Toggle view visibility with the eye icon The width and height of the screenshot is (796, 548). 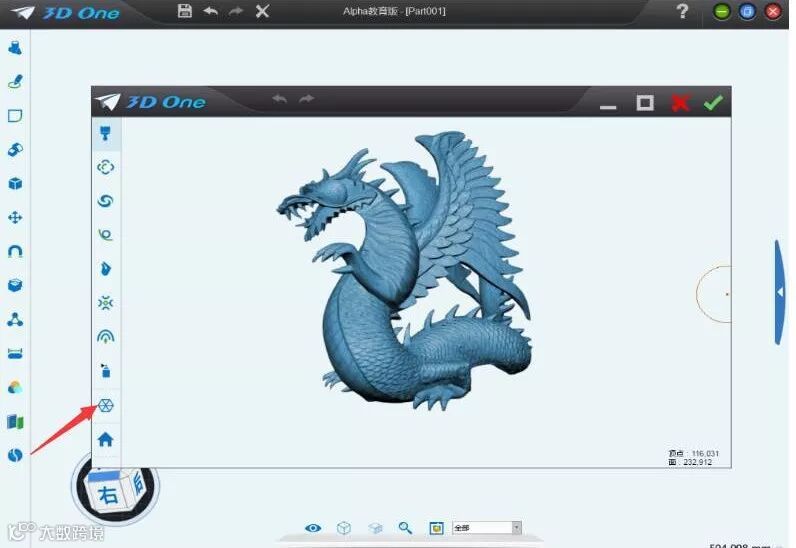click(x=313, y=528)
